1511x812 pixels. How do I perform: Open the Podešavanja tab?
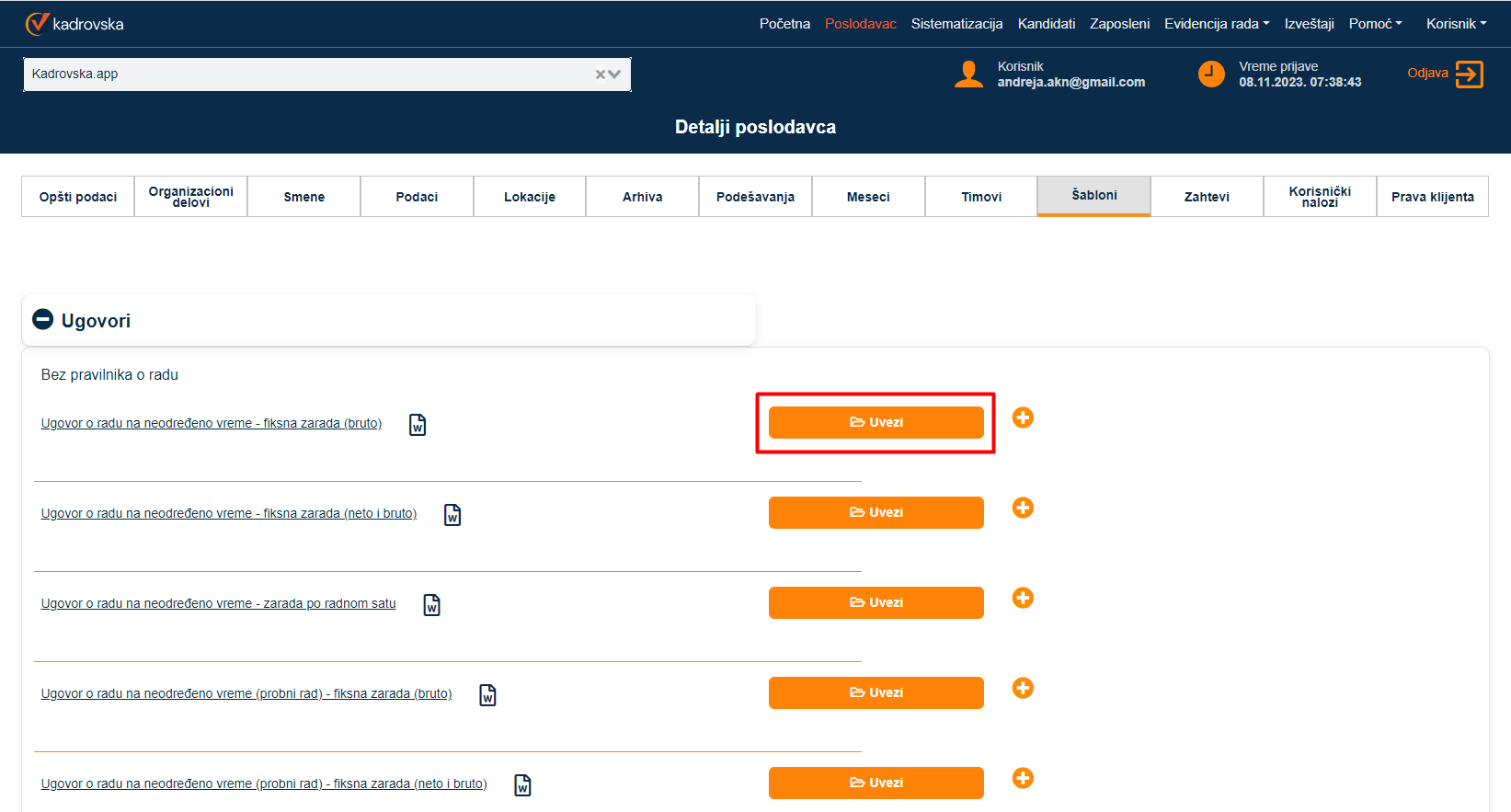point(755,197)
